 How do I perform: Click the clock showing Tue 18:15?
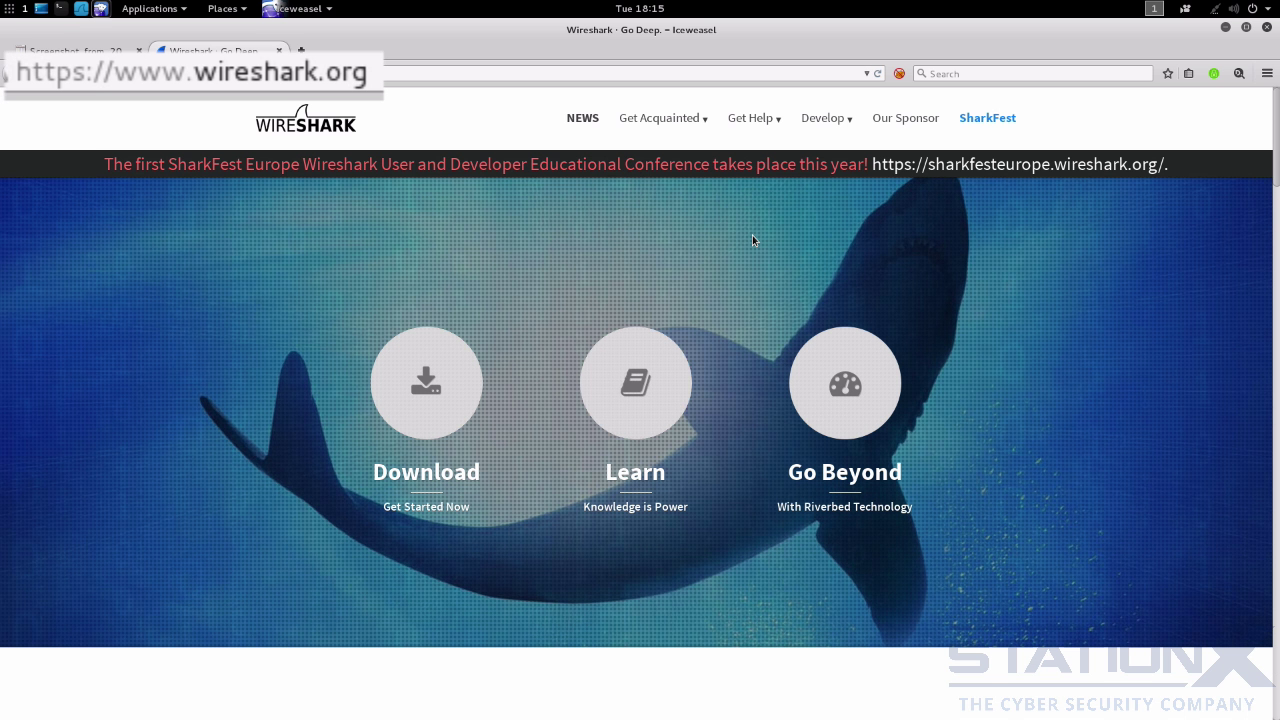pos(640,8)
